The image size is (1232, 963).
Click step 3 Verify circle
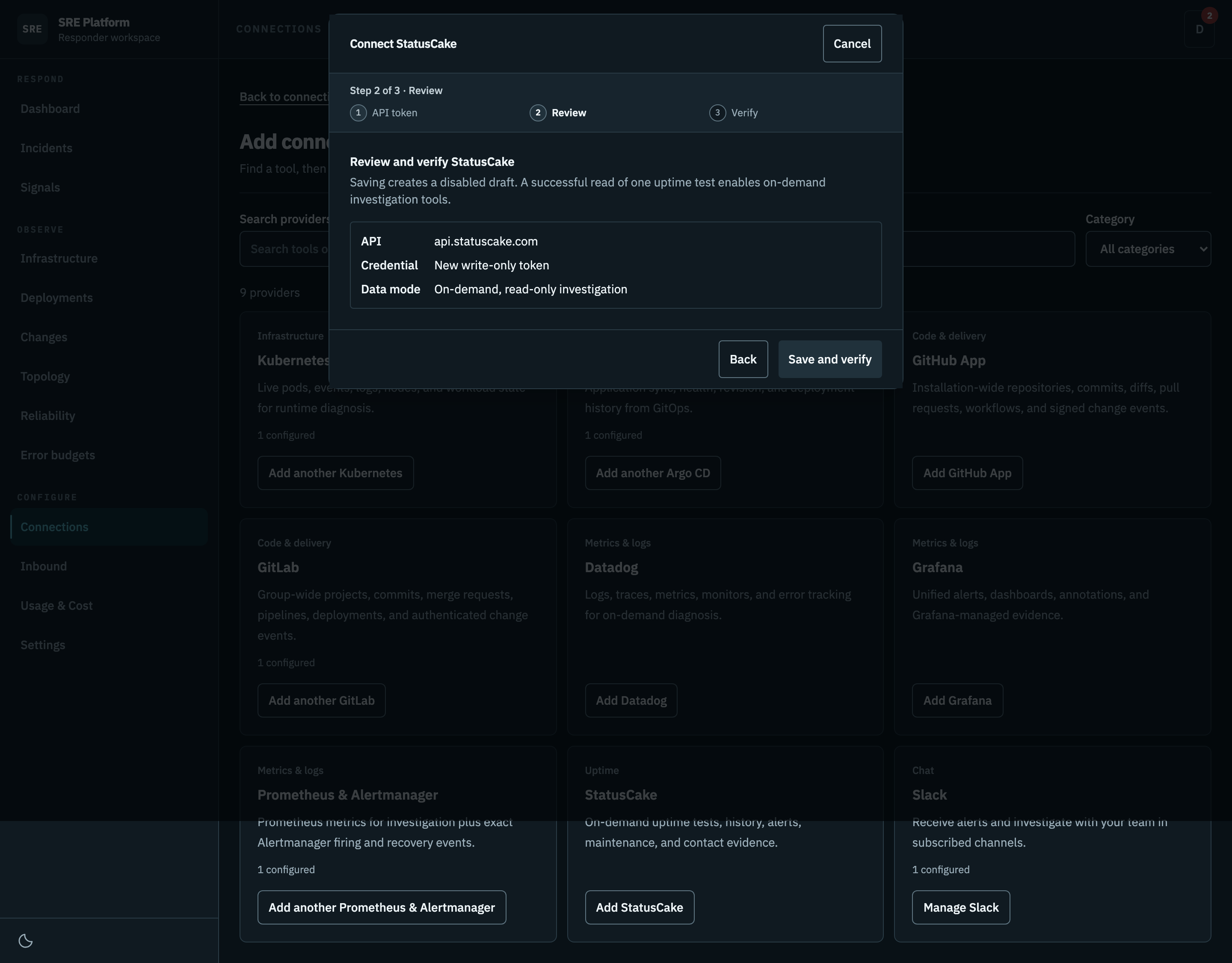click(717, 113)
